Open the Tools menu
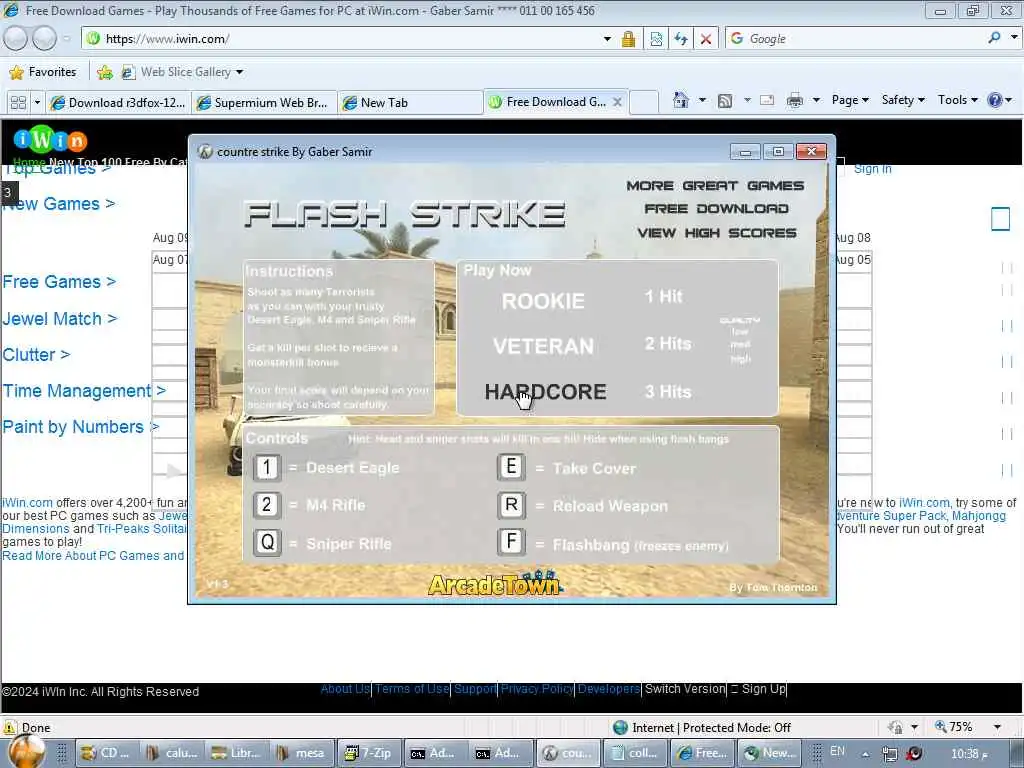1024x768 pixels. (957, 100)
